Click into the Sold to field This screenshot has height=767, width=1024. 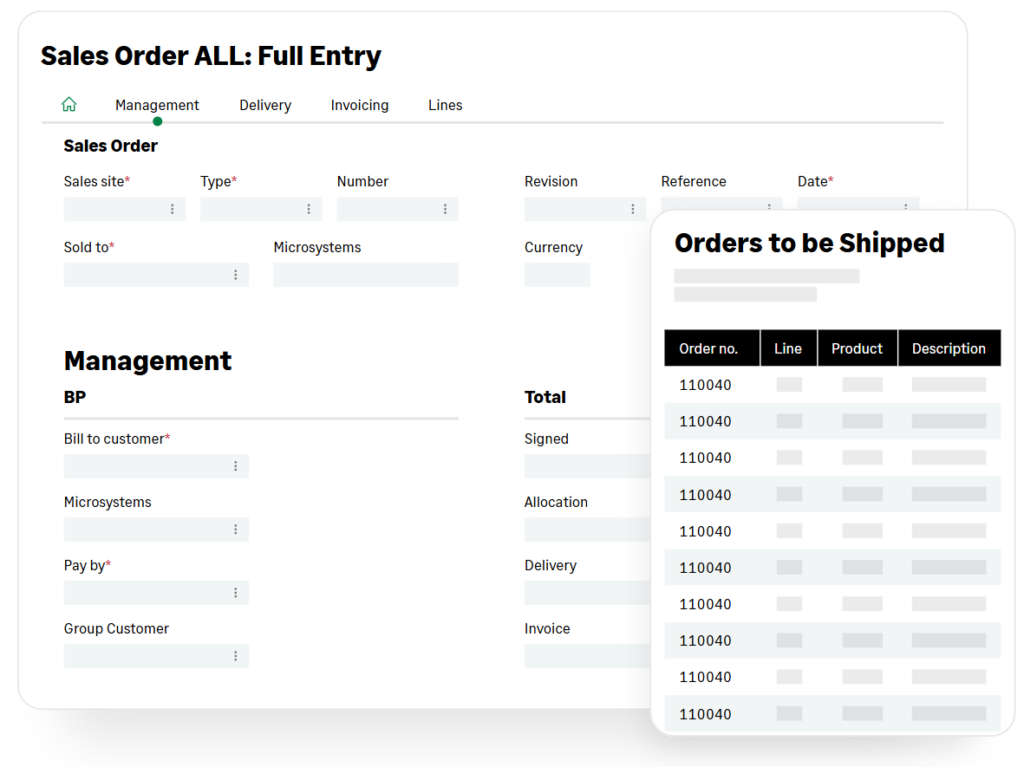156,275
